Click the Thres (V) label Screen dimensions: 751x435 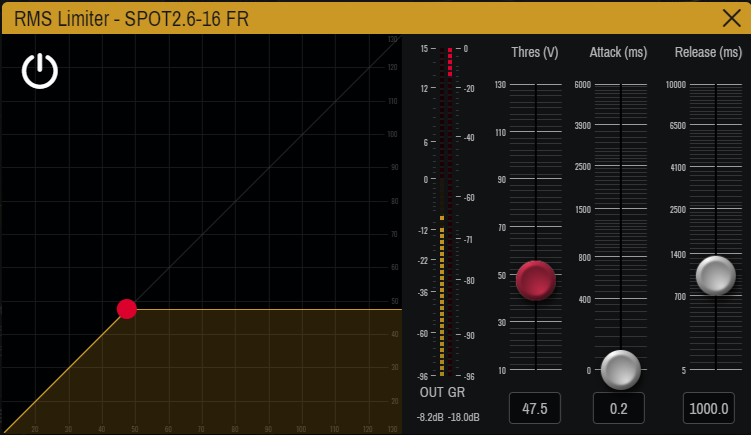pos(535,52)
